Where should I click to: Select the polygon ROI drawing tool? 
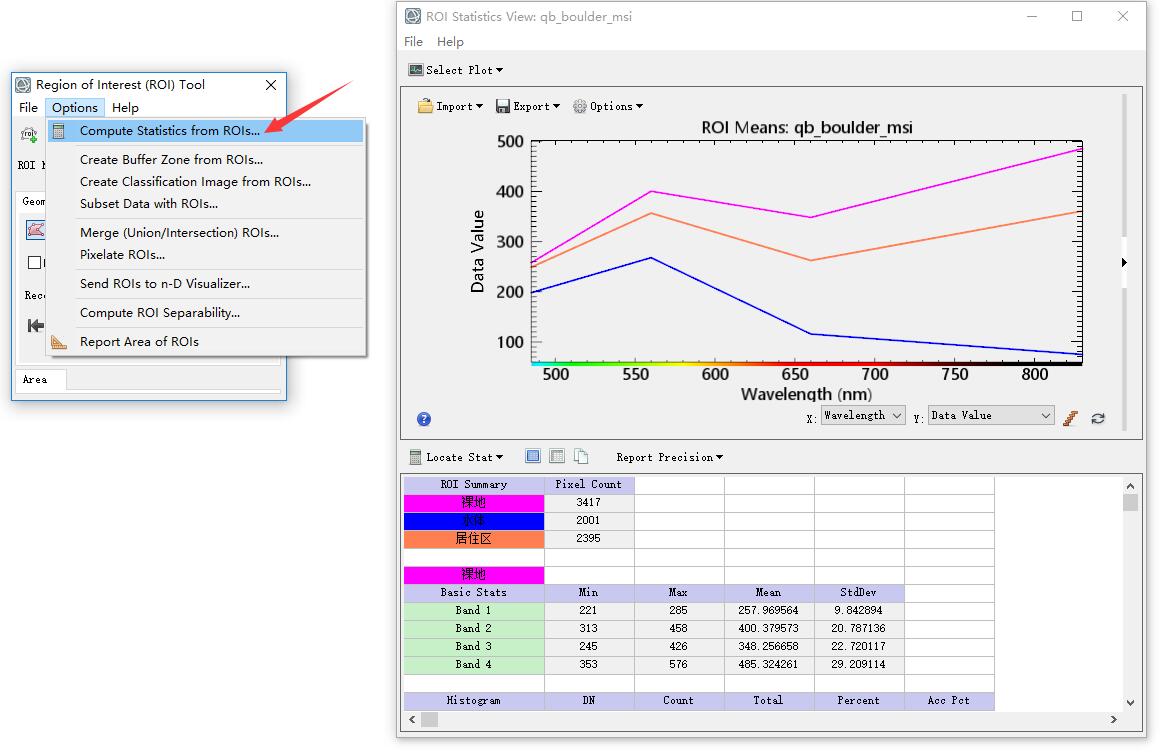click(35, 230)
